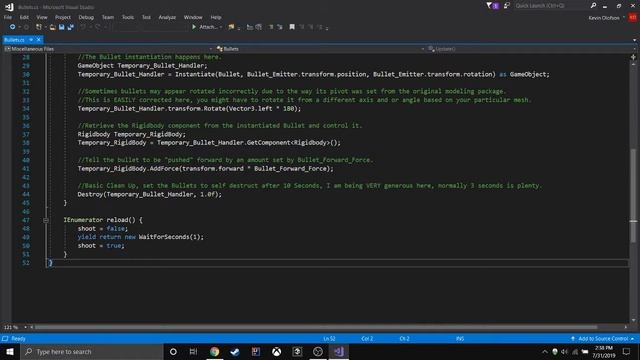Click the Ln 52 status indicator
The image size is (640, 360).
tap(329, 338)
